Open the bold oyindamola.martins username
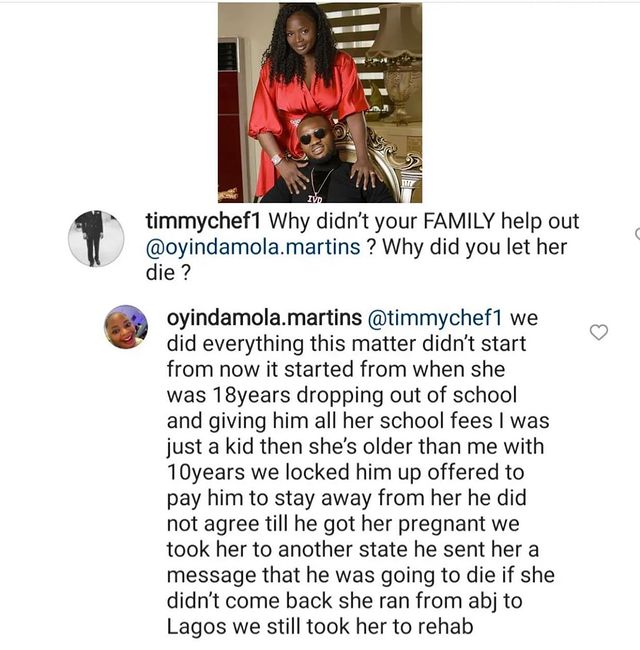This screenshot has width=640, height=650. 264,318
